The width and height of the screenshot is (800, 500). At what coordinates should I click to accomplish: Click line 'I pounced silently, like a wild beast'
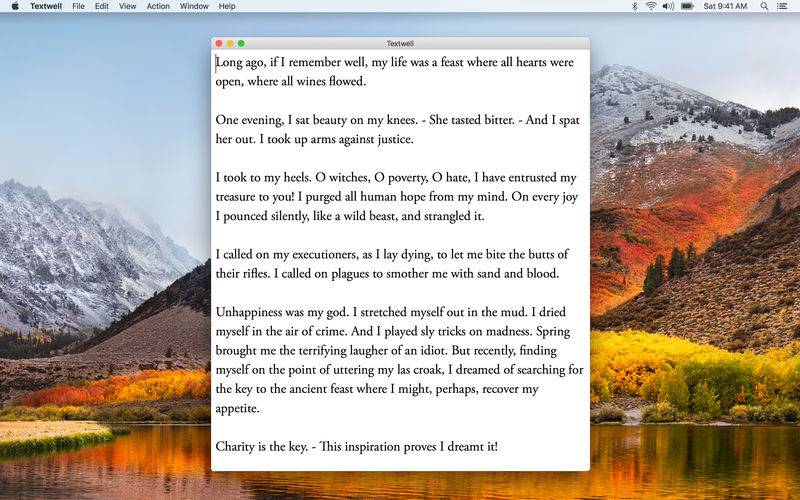tap(350, 216)
